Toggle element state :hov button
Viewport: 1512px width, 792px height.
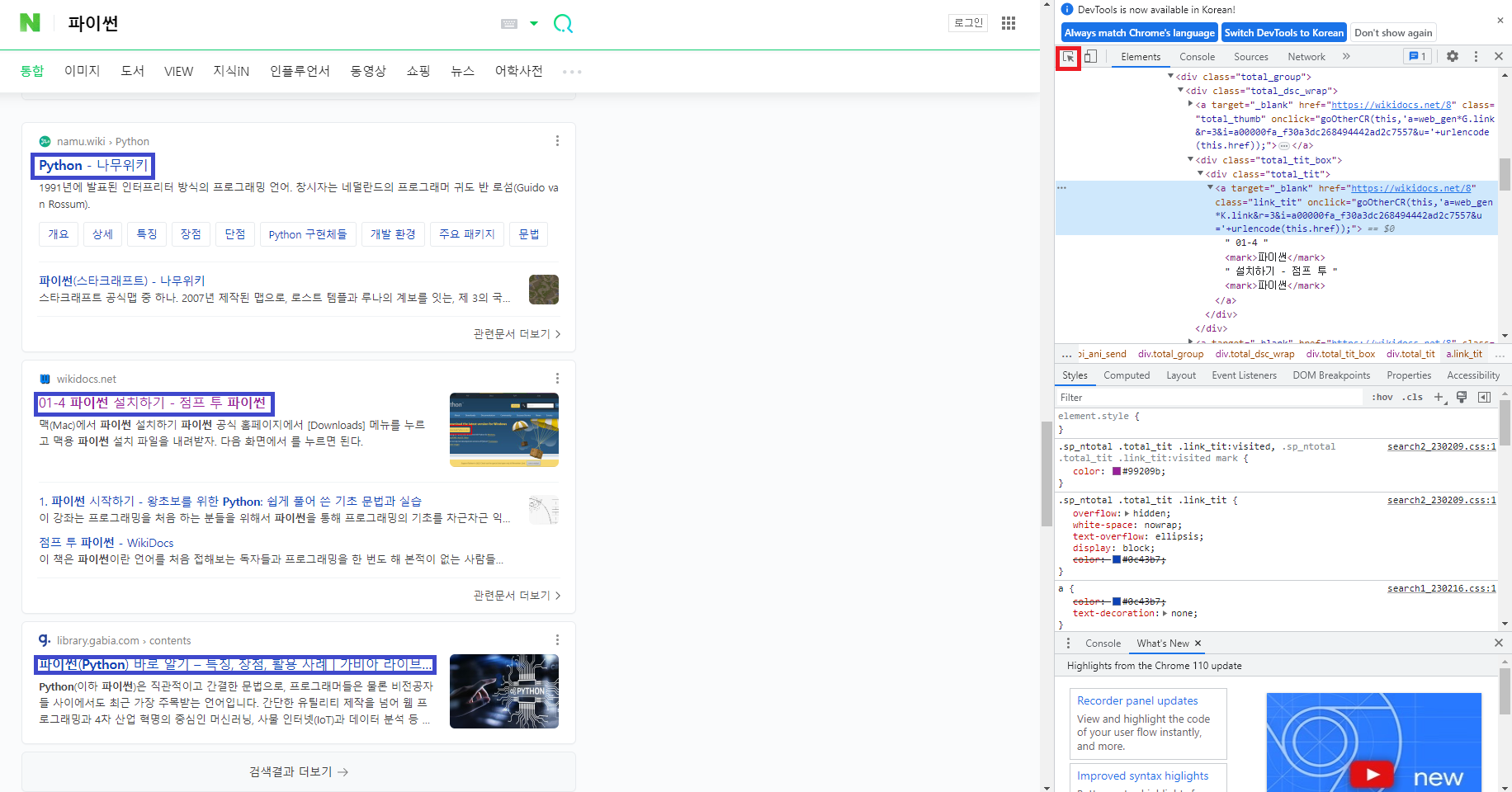(1382, 398)
